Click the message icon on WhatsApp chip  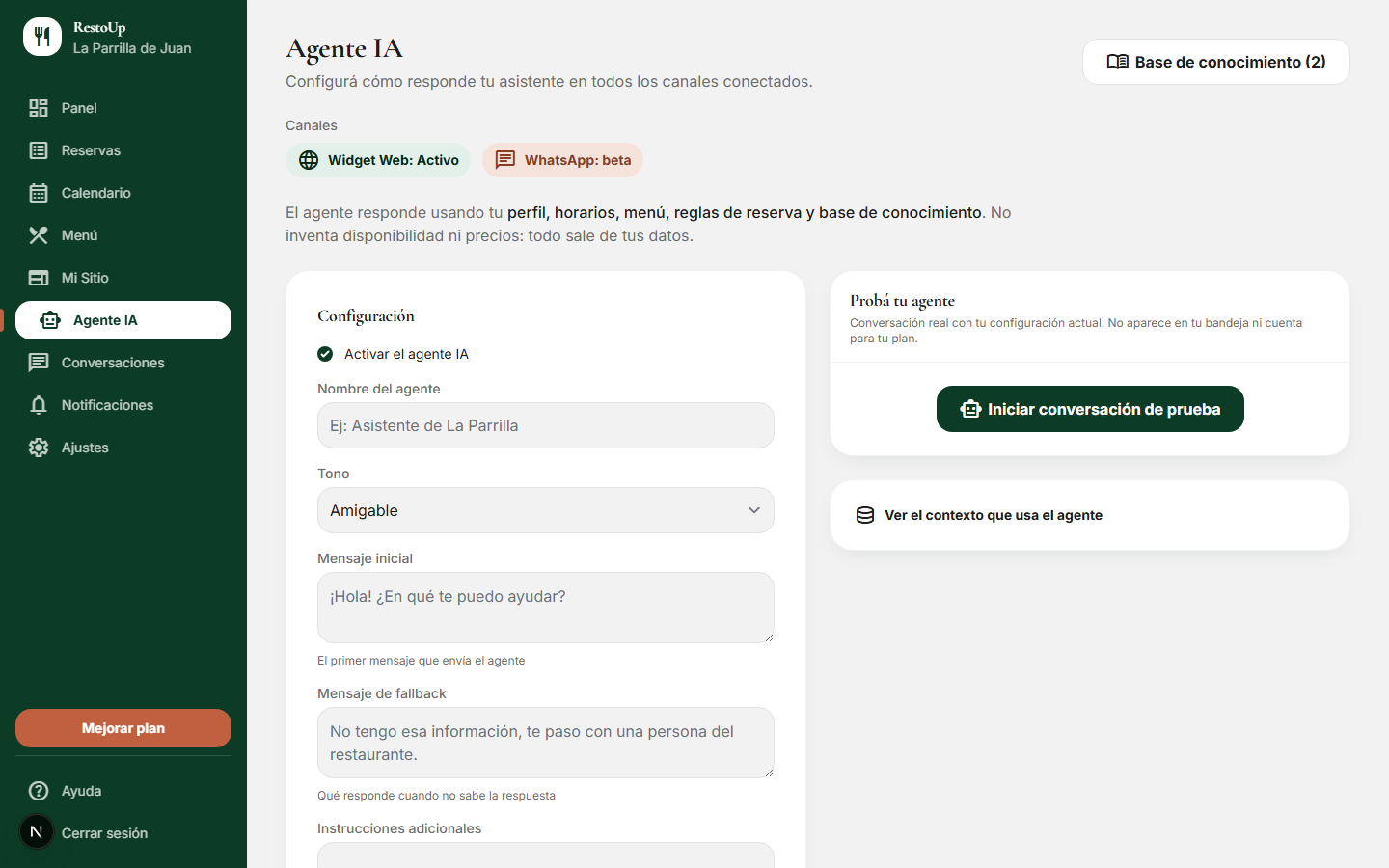tap(505, 160)
